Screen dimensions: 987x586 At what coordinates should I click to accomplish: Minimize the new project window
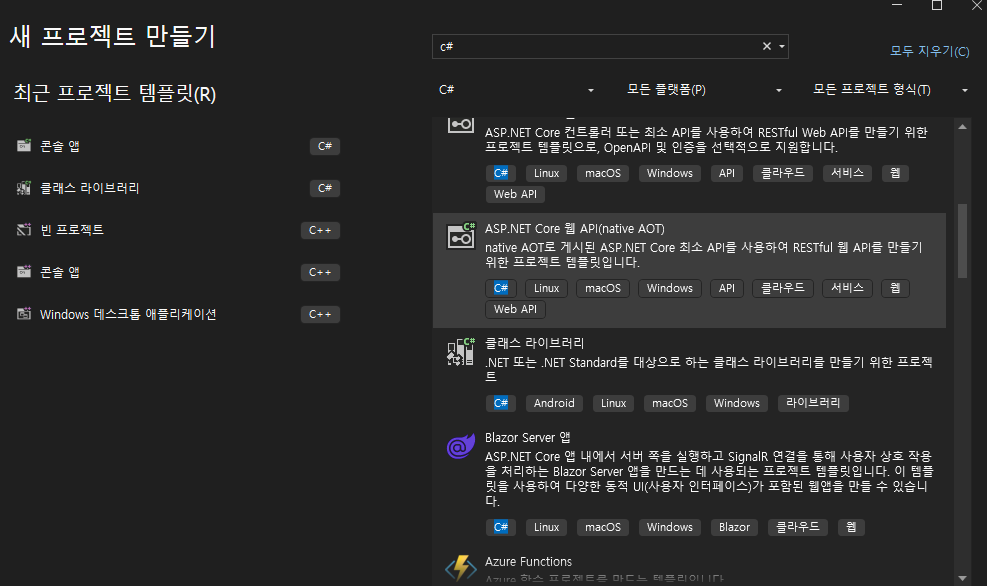tap(897, 6)
